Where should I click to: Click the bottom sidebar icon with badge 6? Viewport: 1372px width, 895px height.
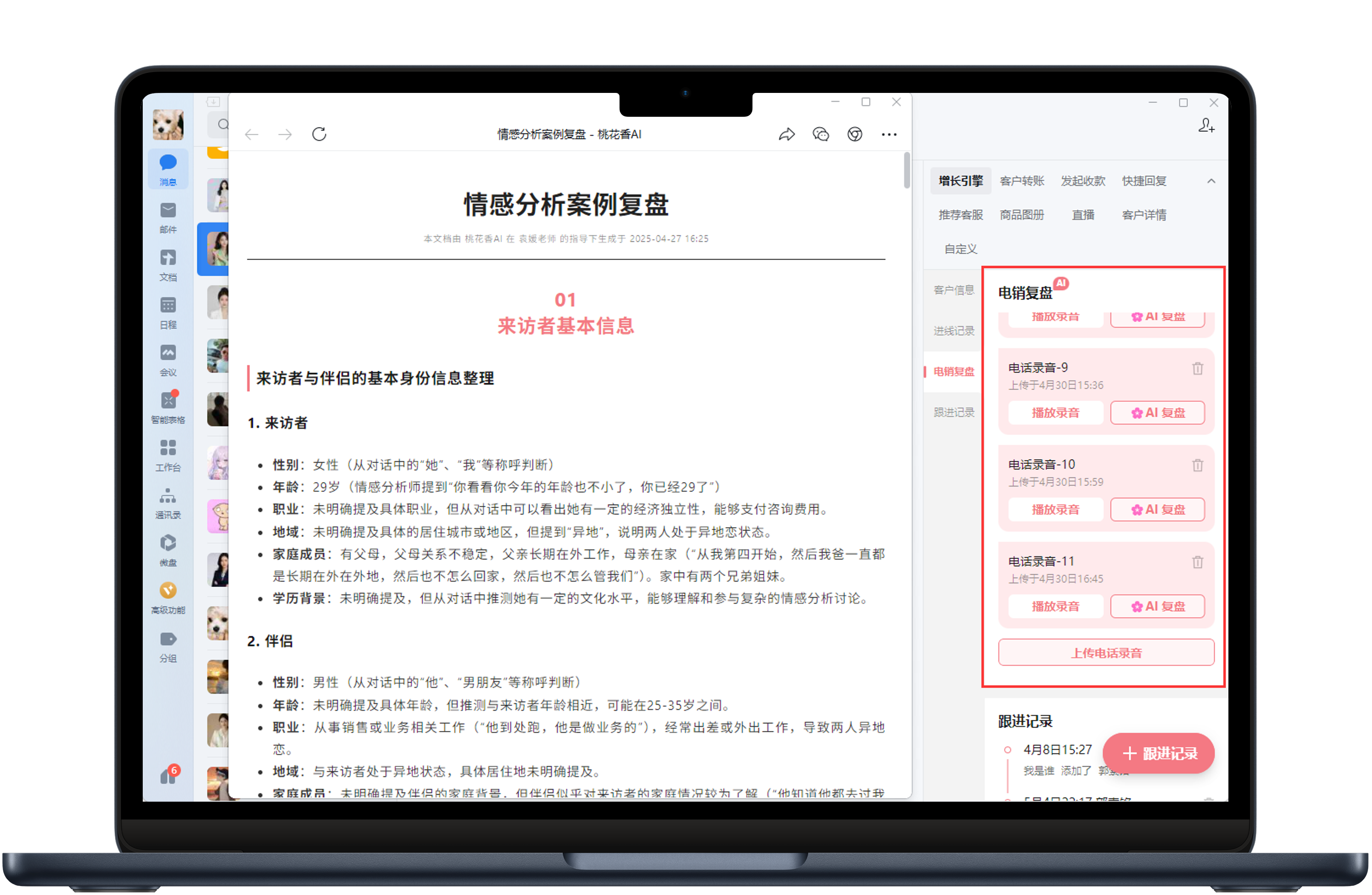click(x=169, y=776)
